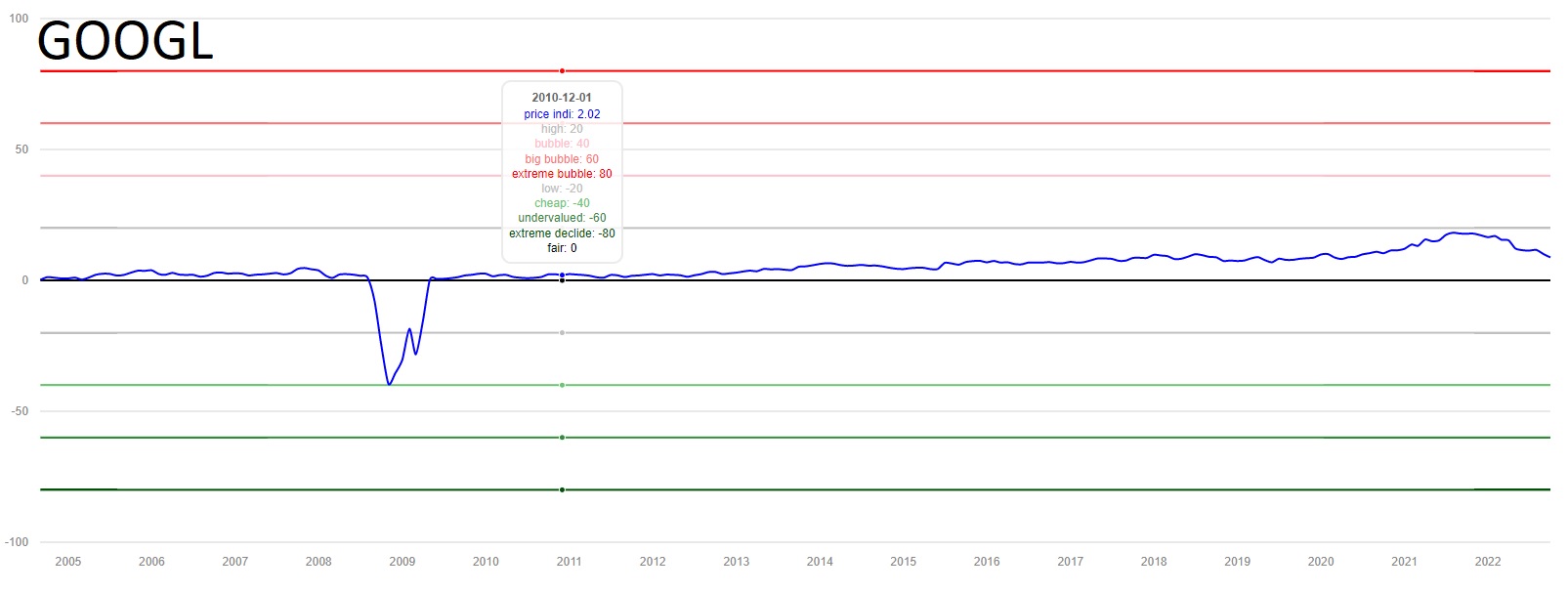Click the 2007 x-axis label
Screen dimensions: 1568x593
pyautogui.click(x=235, y=562)
